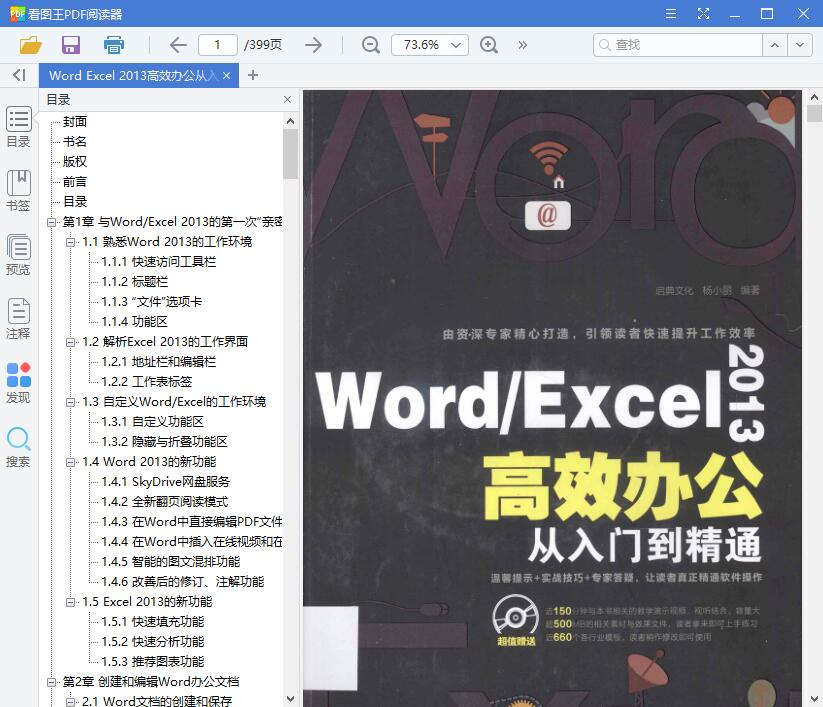Open the 目录 sidebar panel
823x707 pixels.
tap(18, 127)
